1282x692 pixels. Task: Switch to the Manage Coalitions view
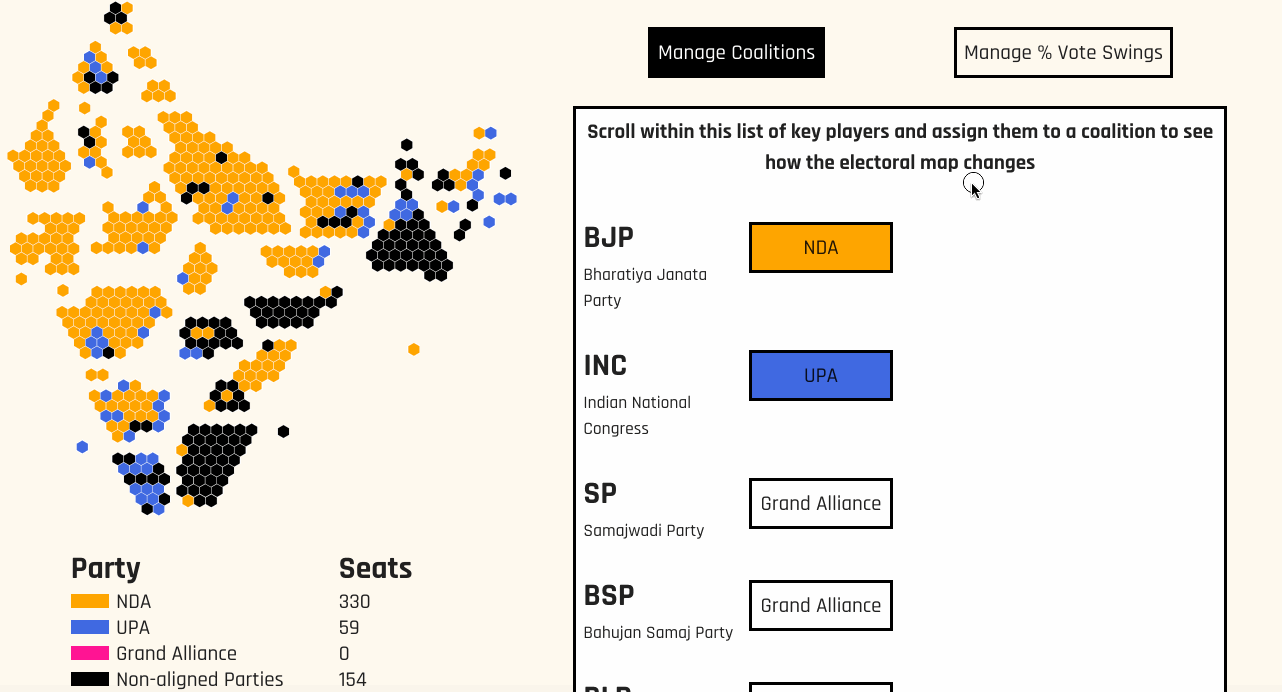pyautogui.click(x=736, y=52)
